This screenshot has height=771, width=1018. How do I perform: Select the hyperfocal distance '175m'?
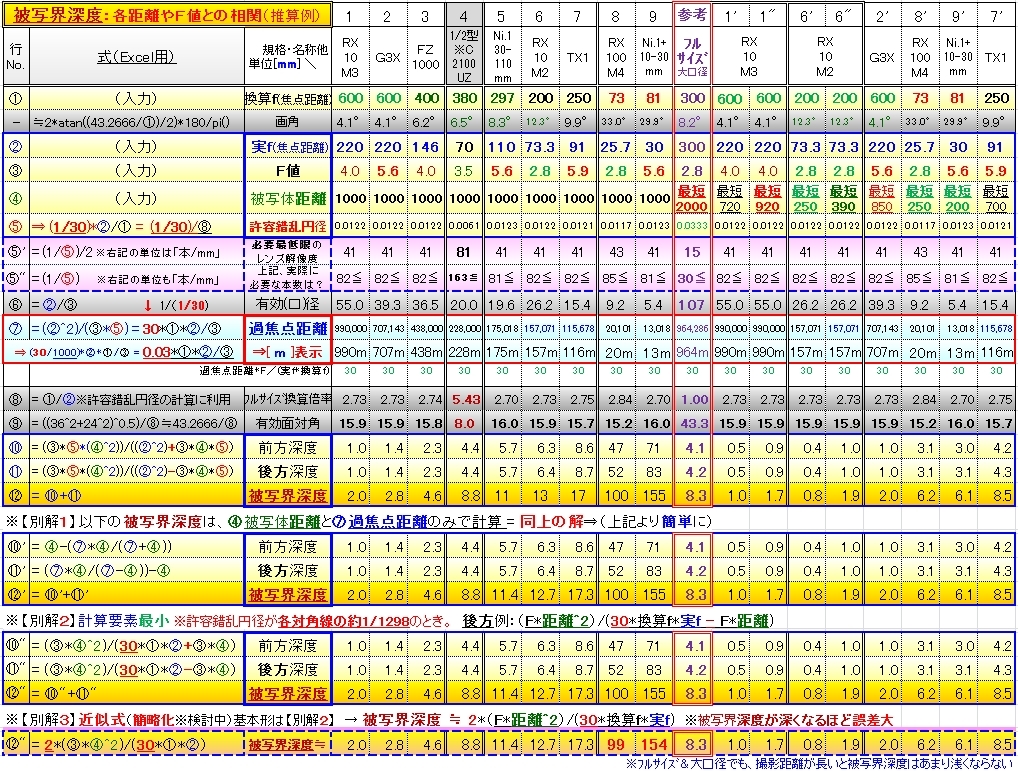(502, 352)
